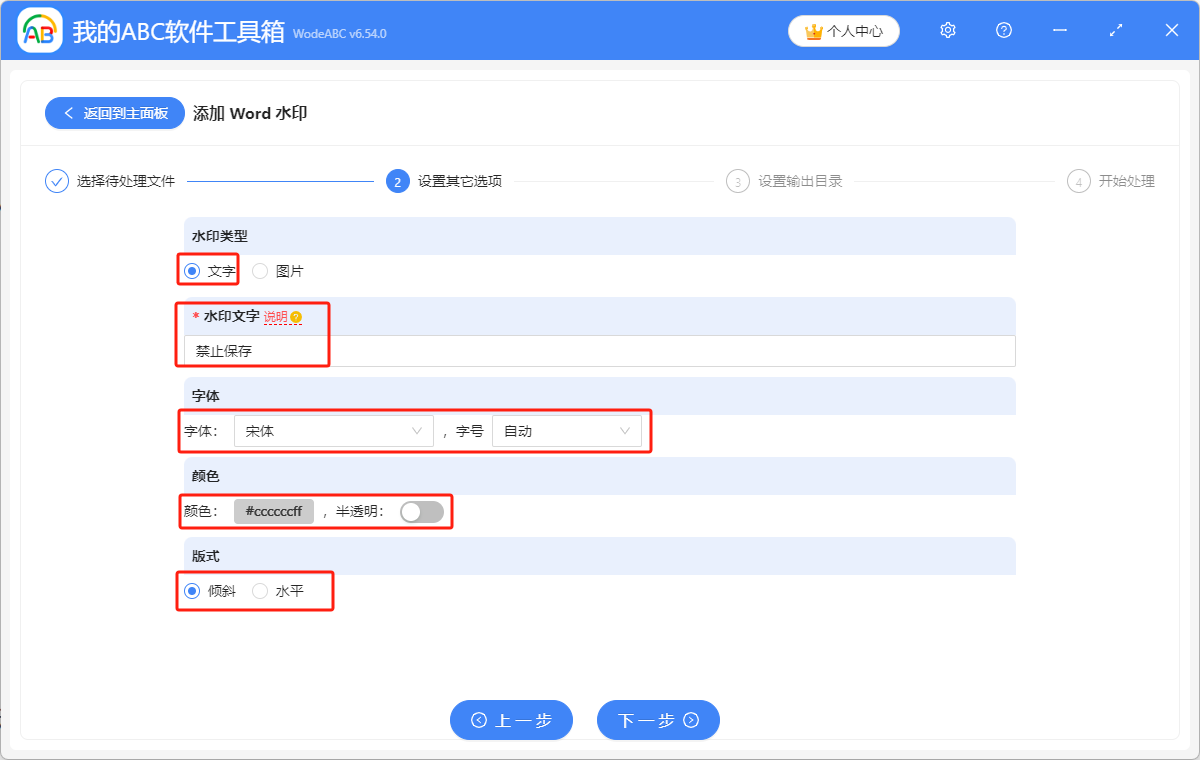
Task: Click the crown icon next to 个人中心
Action: (814, 30)
